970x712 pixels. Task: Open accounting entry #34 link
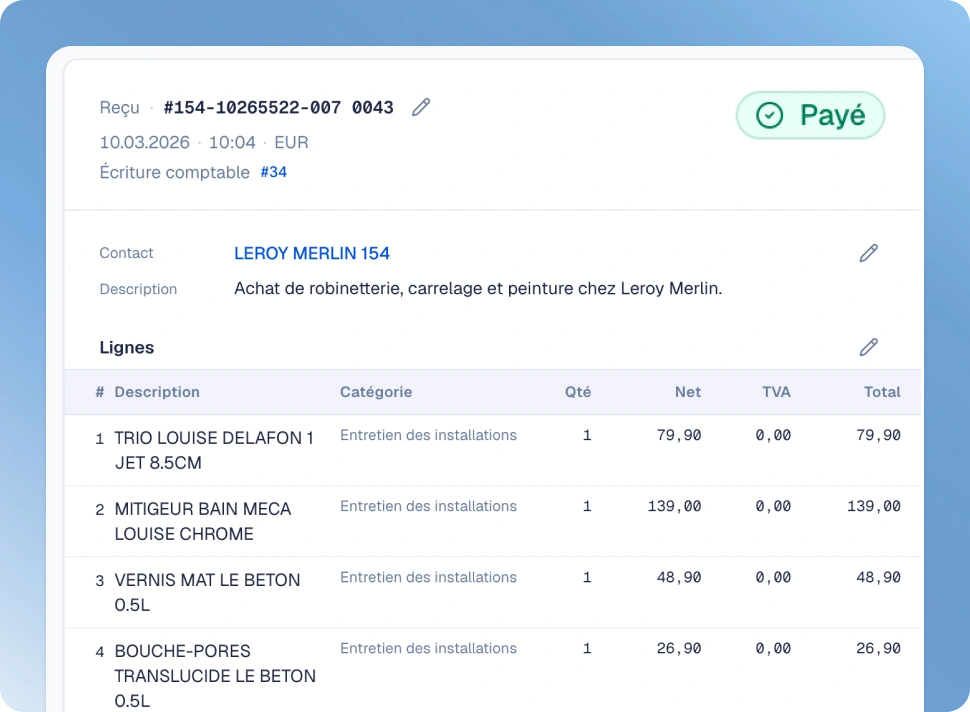point(273,172)
